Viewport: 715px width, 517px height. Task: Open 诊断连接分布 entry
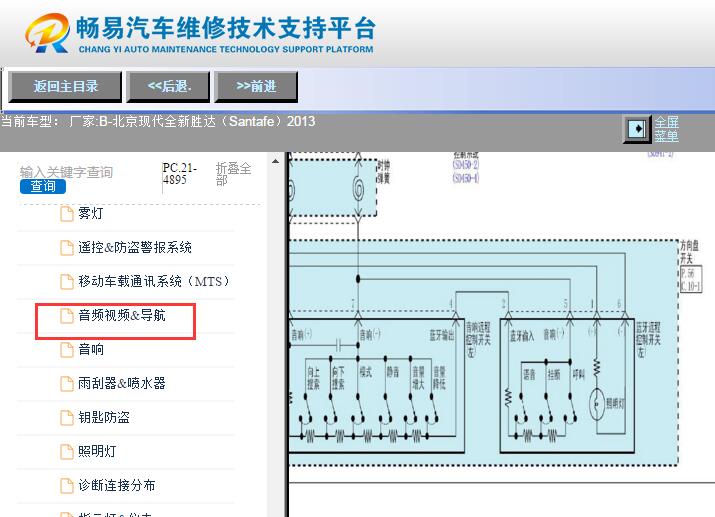point(117,486)
